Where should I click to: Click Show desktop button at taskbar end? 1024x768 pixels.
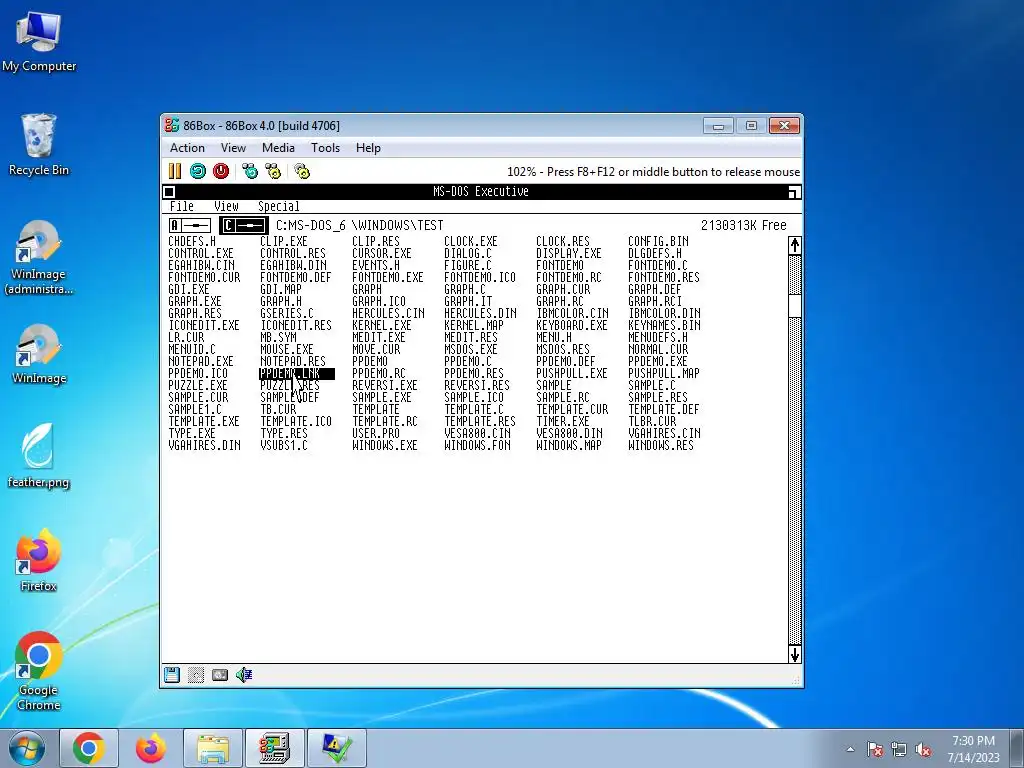coord(1017,748)
